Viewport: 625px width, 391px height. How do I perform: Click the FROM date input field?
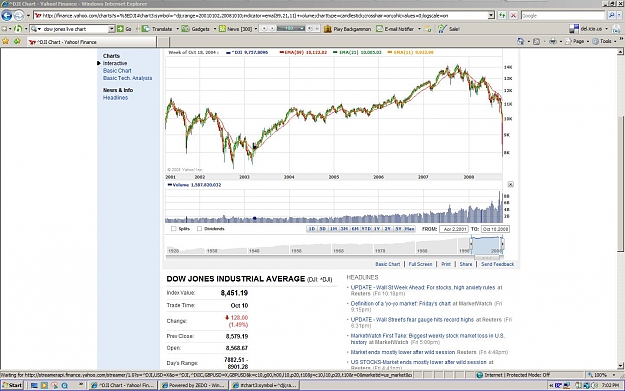pos(454,229)
